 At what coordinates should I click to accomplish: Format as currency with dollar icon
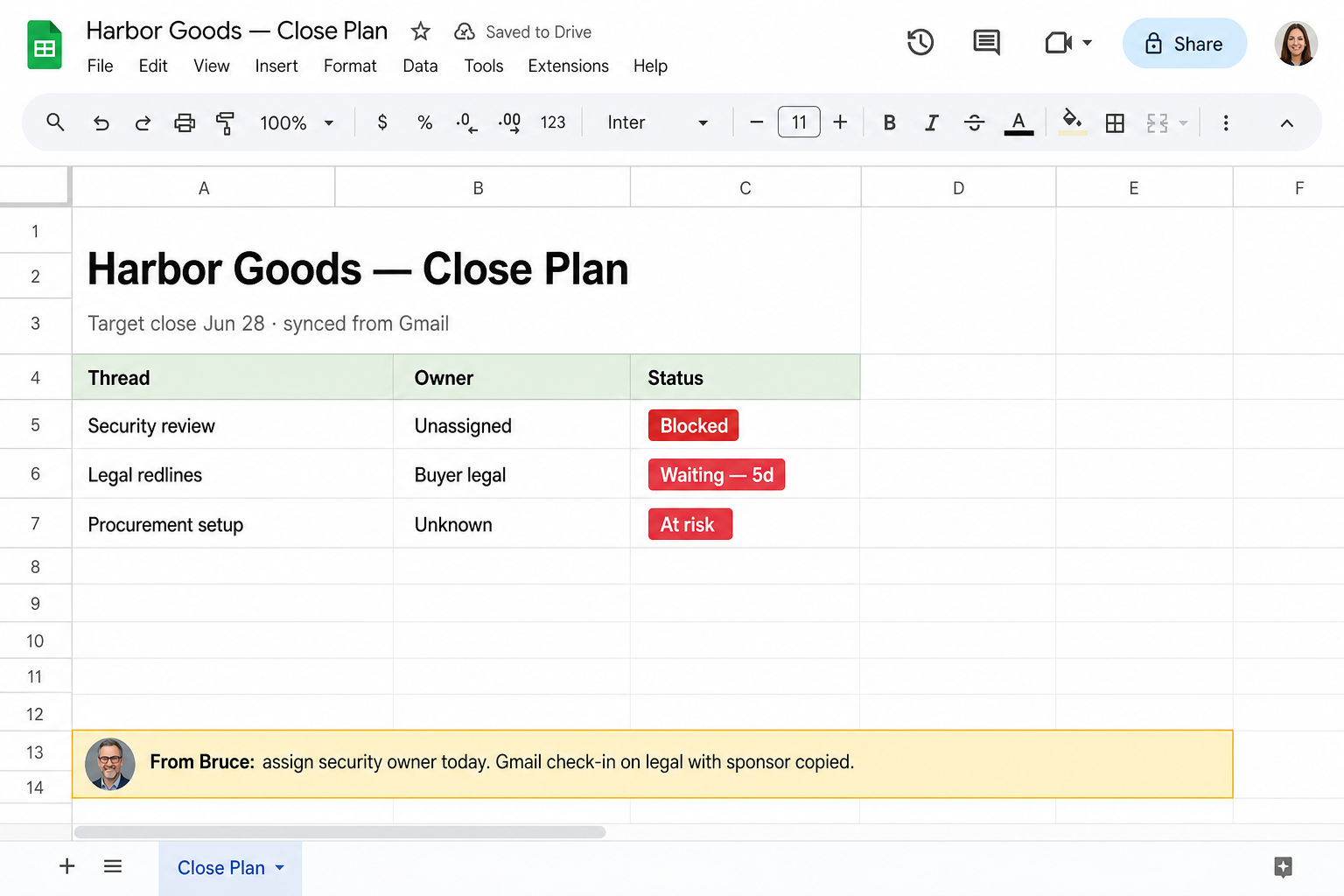click(382, 122)
